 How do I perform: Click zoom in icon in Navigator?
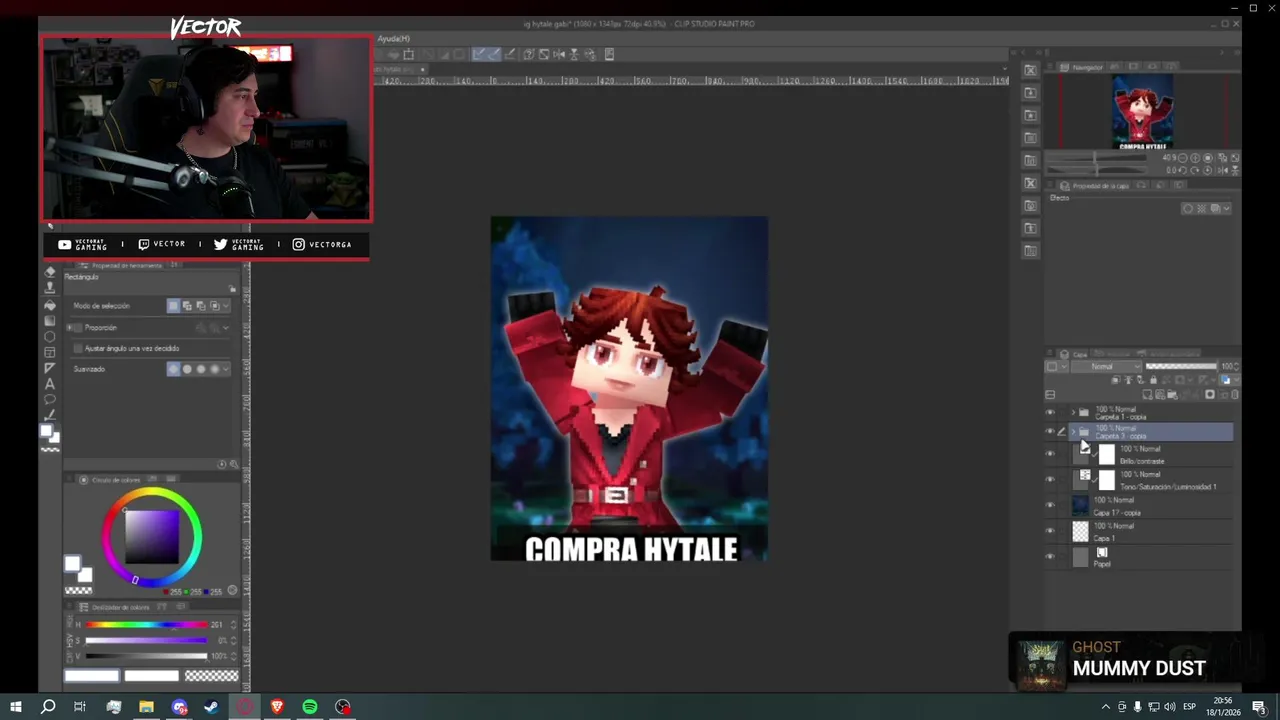coord(1194,158)
